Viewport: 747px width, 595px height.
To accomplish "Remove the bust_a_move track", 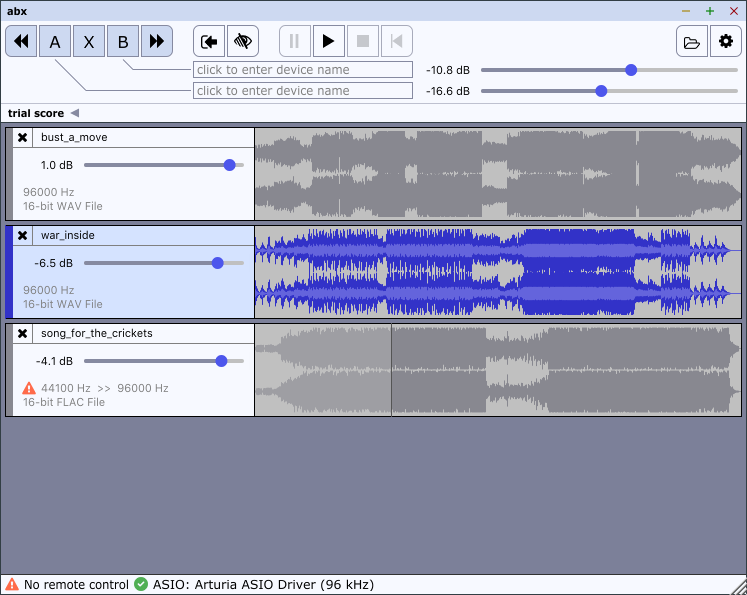I will tap(22, 138).
